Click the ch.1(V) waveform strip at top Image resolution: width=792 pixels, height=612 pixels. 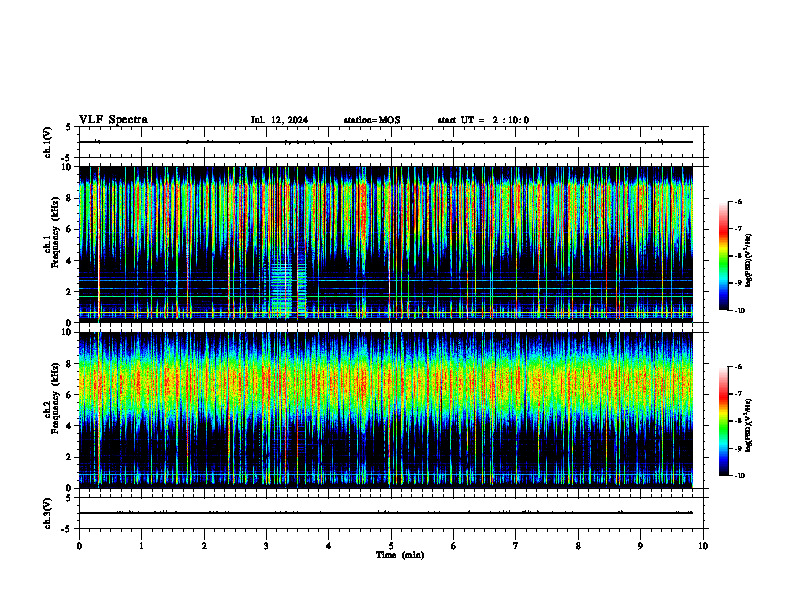(x=391, y=142)
